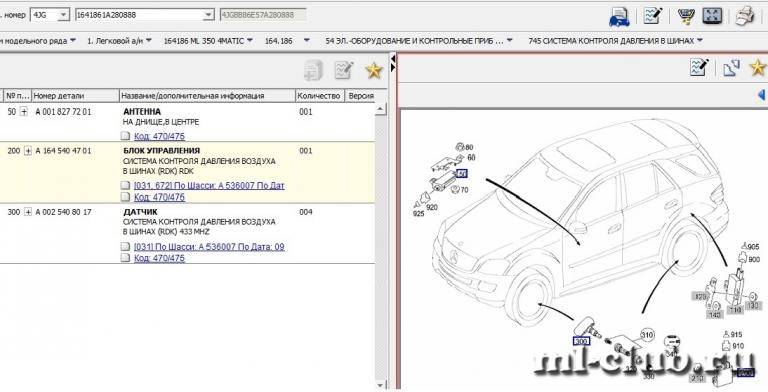Open document icon beside sensor [031] footnote
This screenshot has height=392, width=768.
(125, 246)
